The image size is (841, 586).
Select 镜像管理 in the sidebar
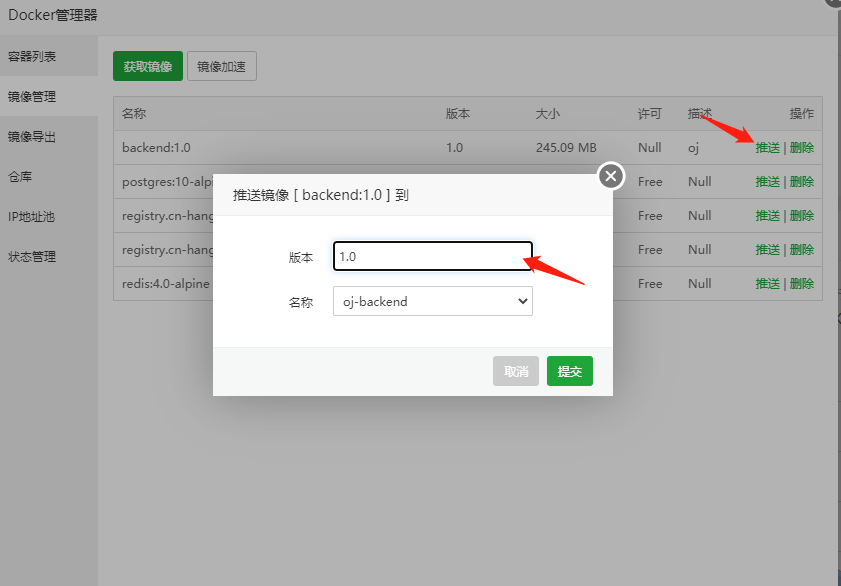pyautogui.click(x=32, y=97)
